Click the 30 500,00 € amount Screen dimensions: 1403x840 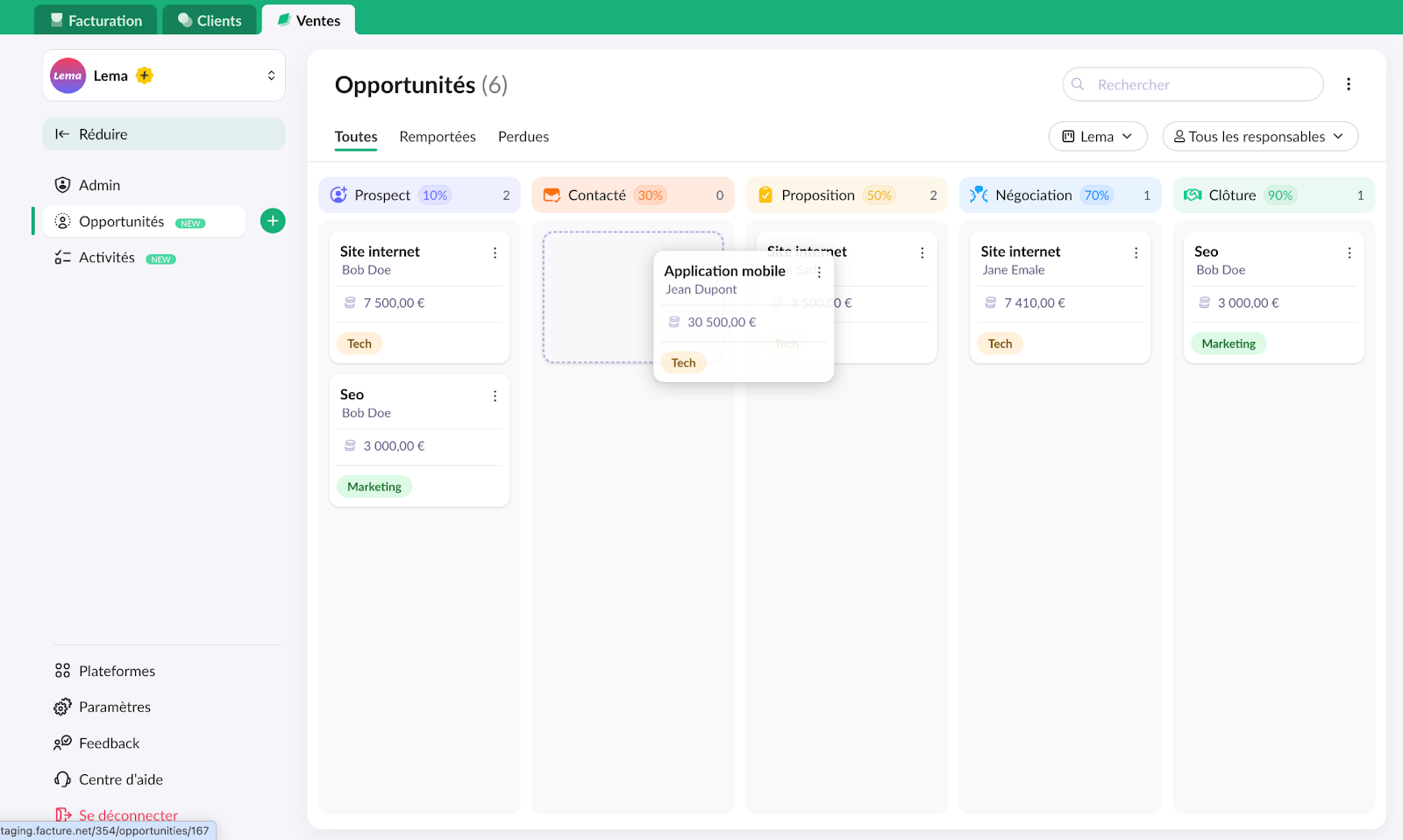pyautogui.click(x=722, y=322)
